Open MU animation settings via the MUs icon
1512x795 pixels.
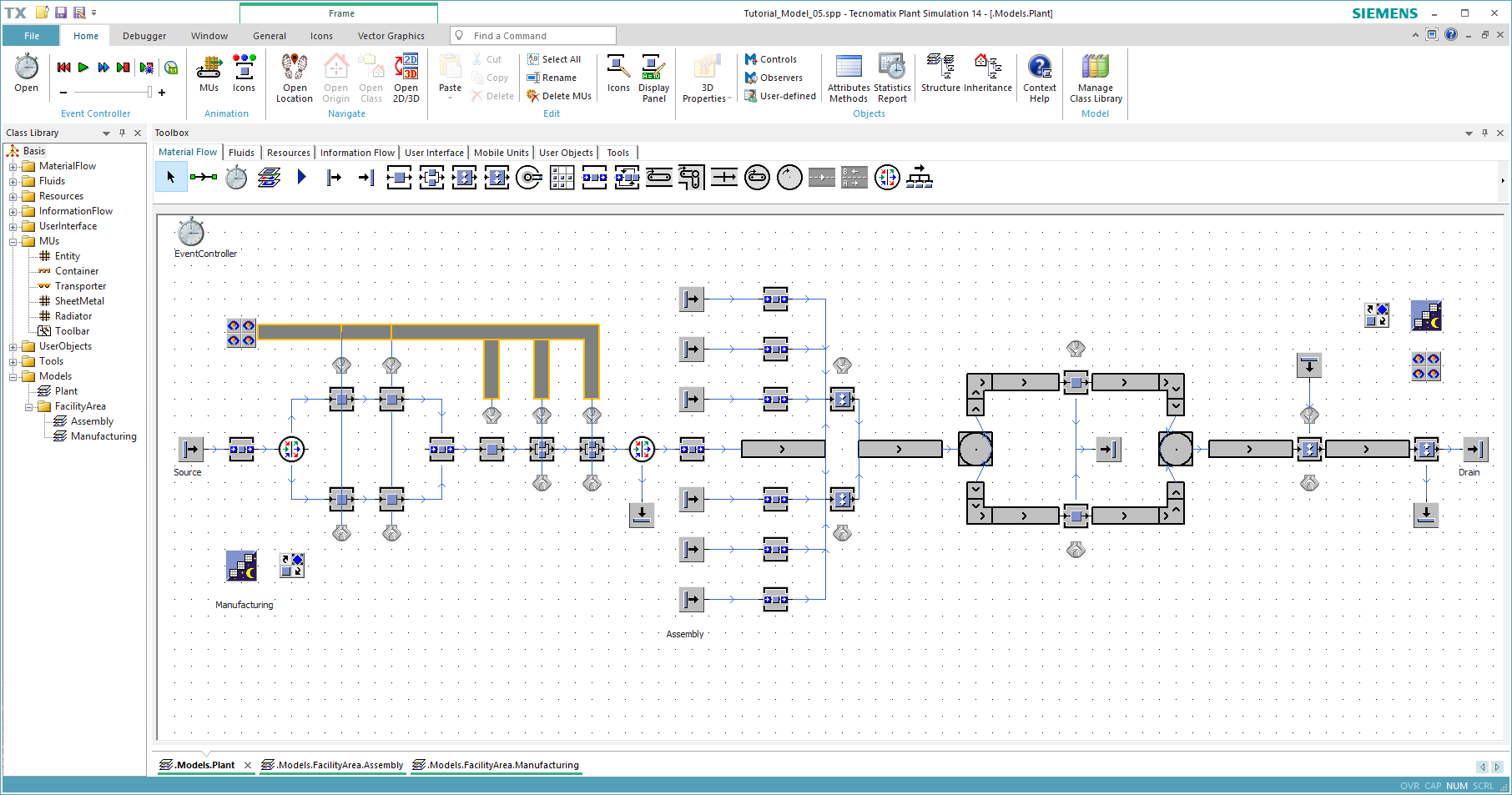click(209, 77)
